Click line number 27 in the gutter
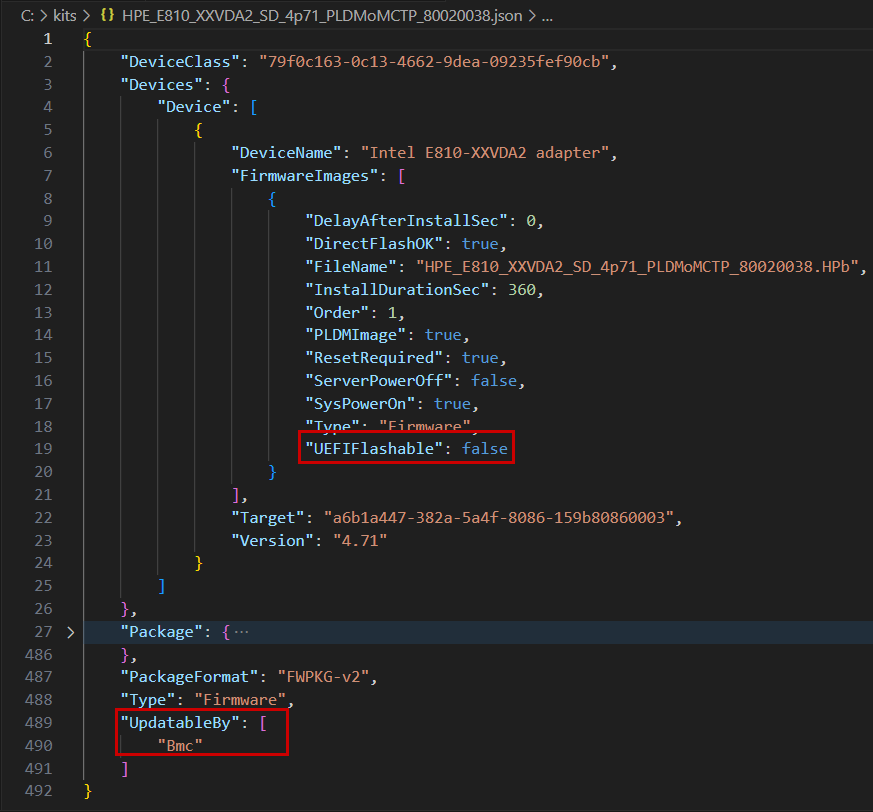 (x=44, y=632)
